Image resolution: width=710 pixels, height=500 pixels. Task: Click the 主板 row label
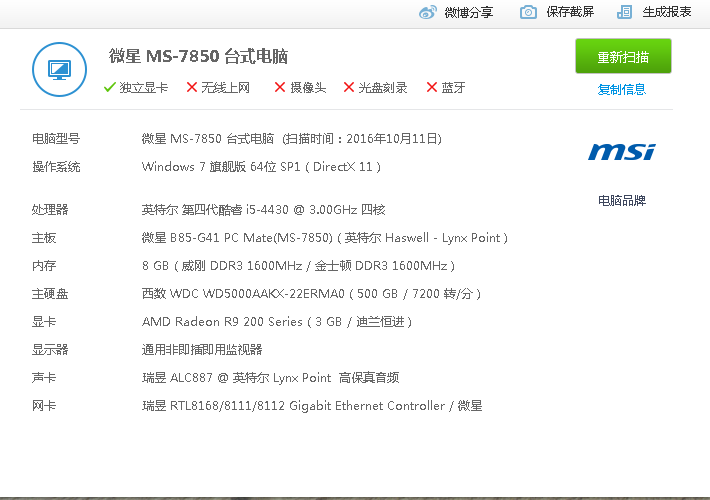[44, 238]
